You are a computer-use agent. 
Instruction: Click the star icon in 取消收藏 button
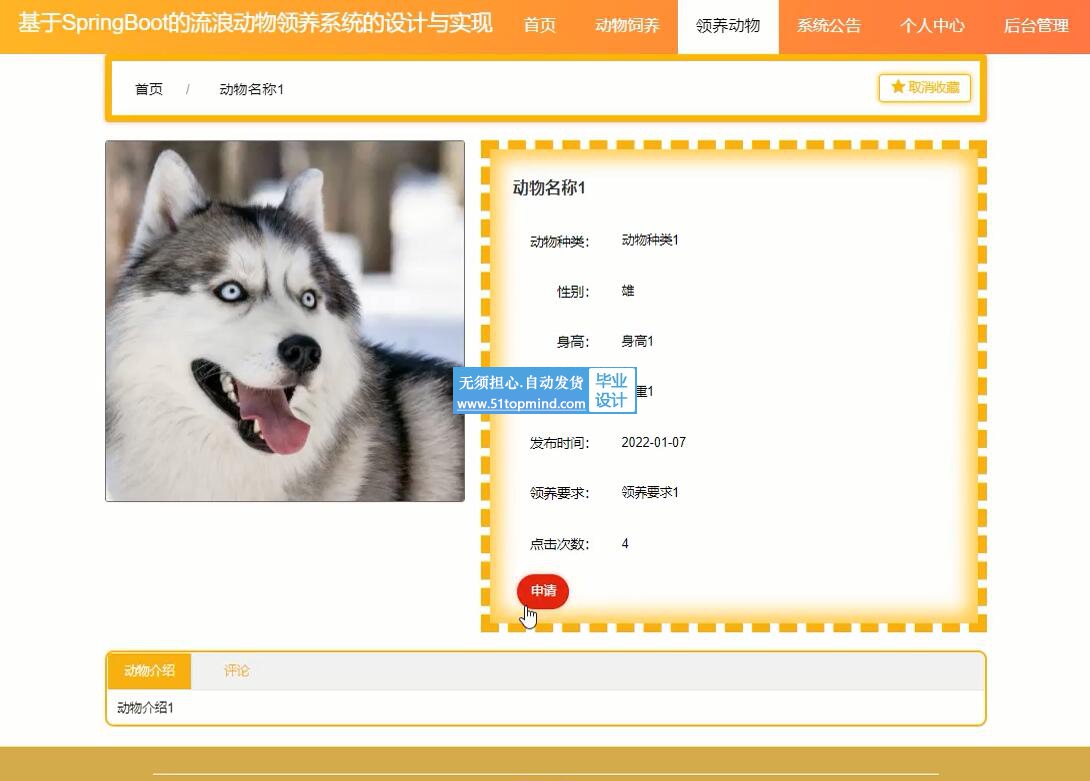[898, 87]
